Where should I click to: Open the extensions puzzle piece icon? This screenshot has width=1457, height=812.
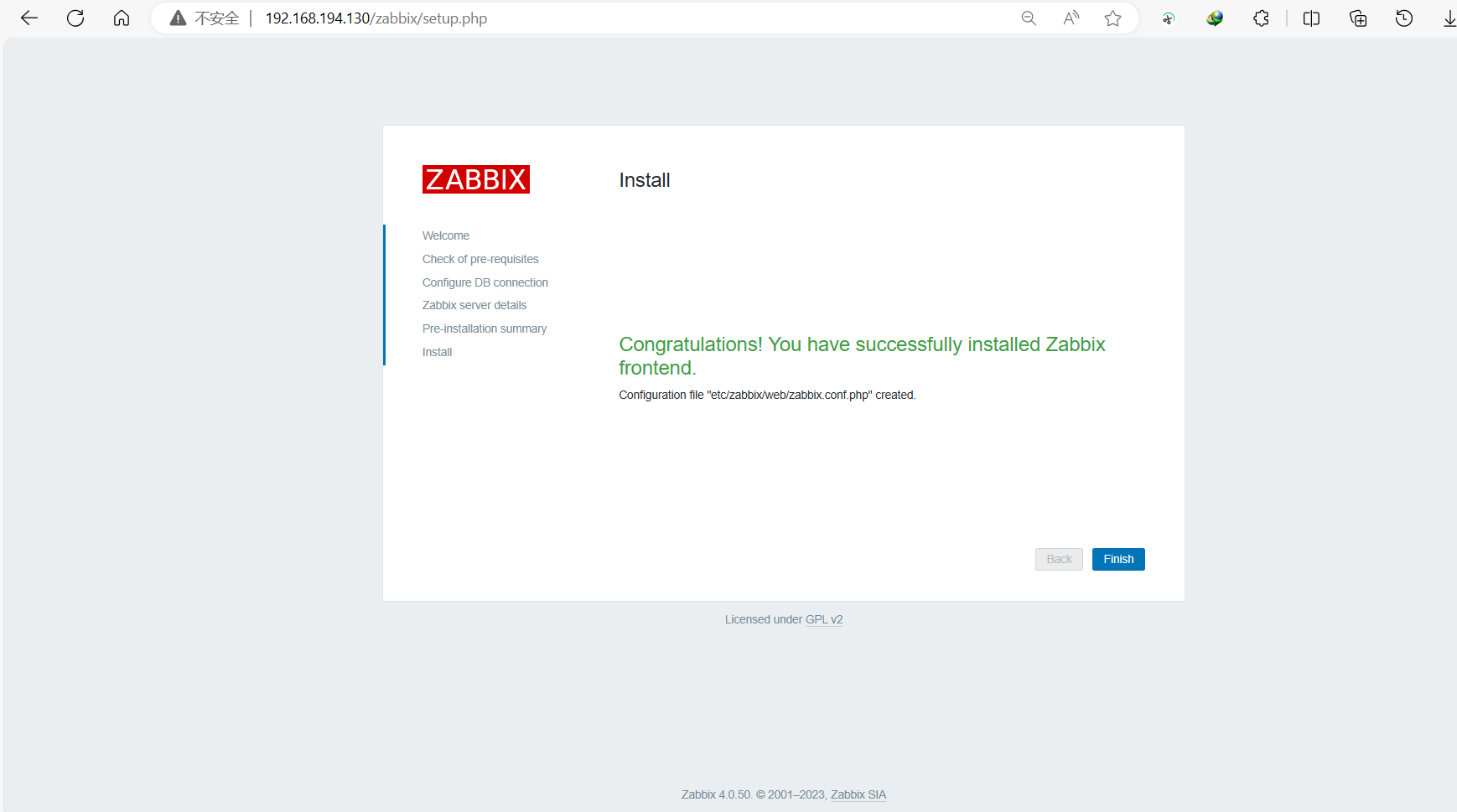click(x=1262, y=18)
